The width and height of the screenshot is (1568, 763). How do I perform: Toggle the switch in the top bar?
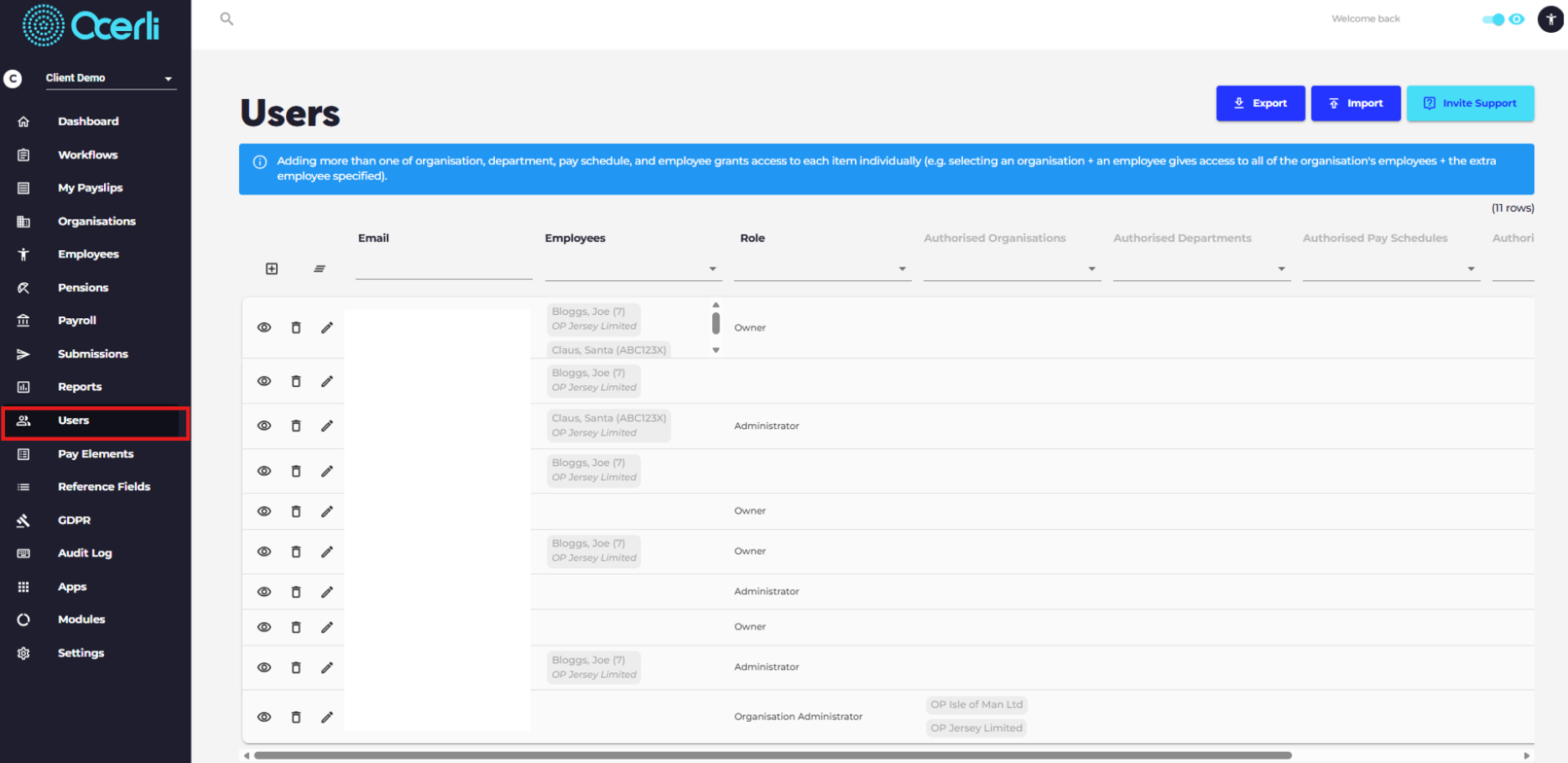(1493, 19)
